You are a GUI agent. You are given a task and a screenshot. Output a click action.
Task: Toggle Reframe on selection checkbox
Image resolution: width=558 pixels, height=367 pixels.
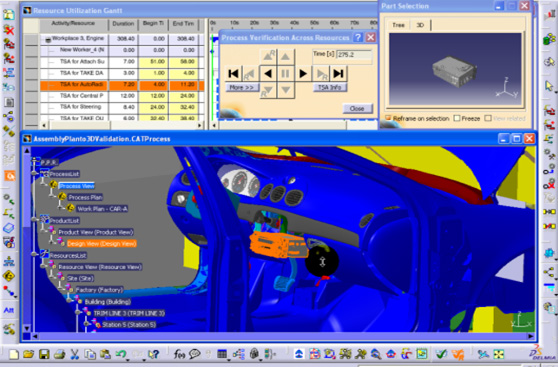(388, 118)
